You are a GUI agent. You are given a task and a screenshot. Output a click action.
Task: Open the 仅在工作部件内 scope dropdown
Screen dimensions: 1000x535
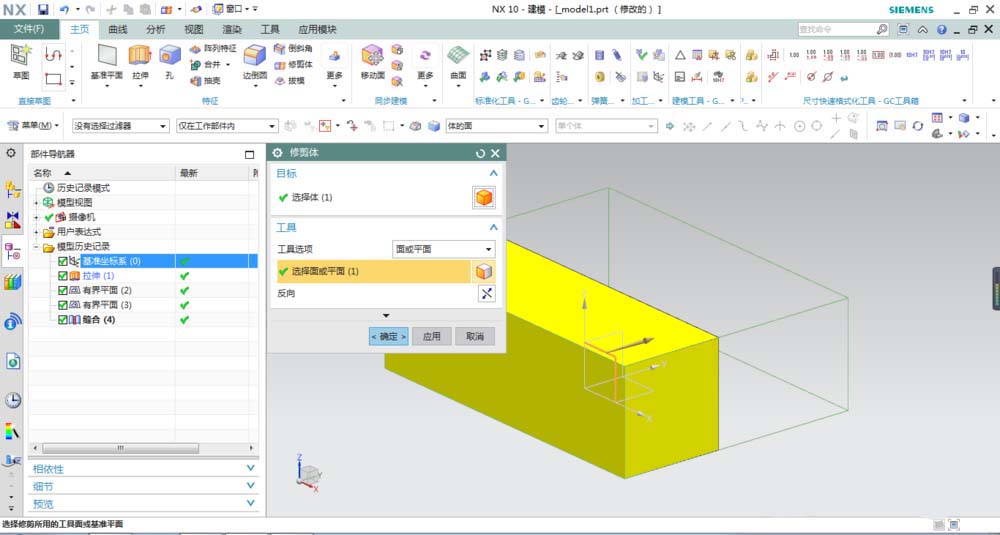click(227, 126)
